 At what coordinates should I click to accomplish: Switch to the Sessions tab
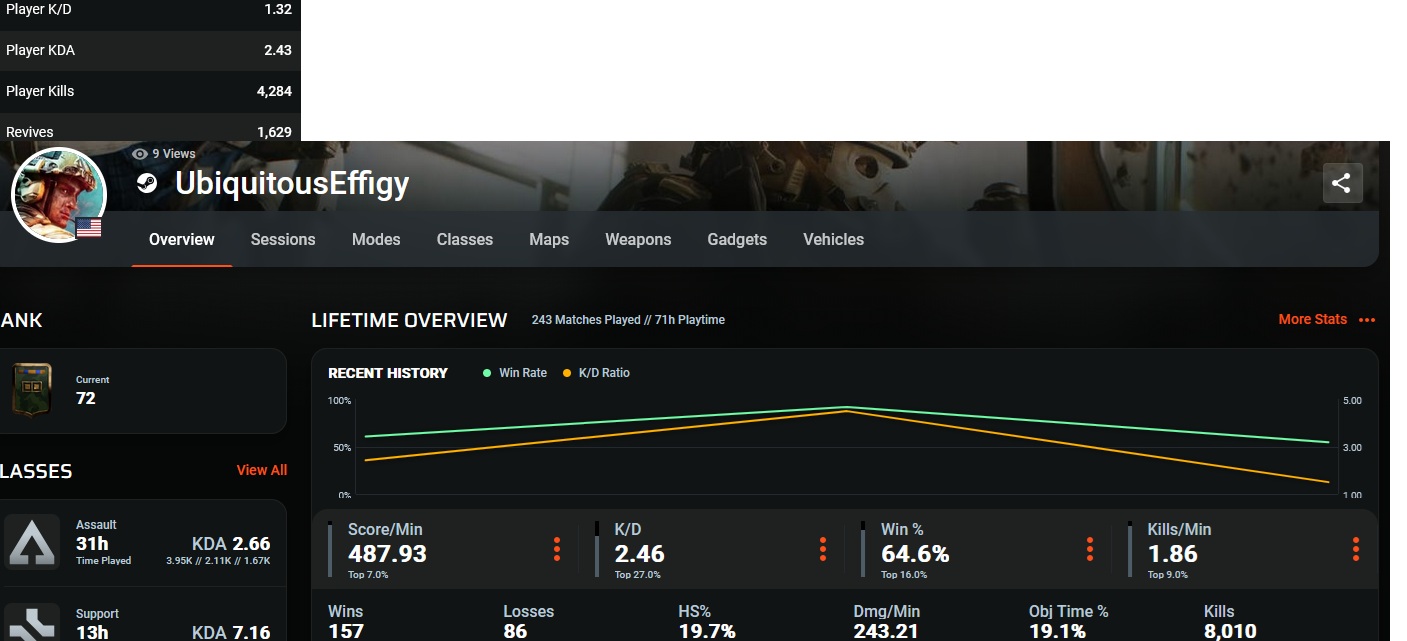(283, 239)
